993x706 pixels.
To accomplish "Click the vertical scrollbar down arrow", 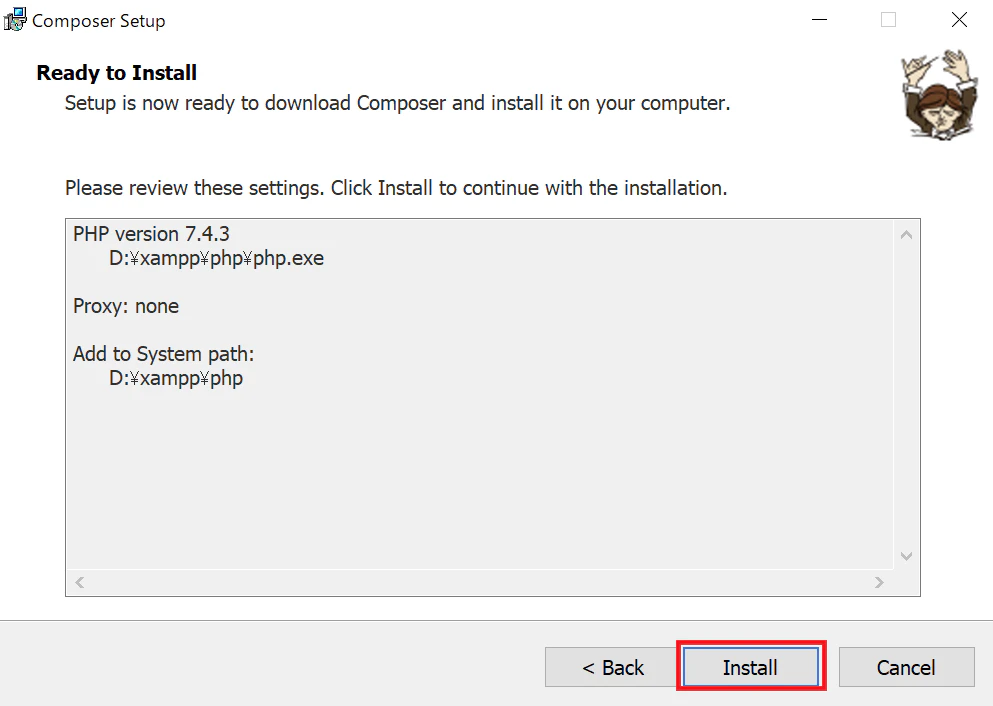I will tap(906, 556).
